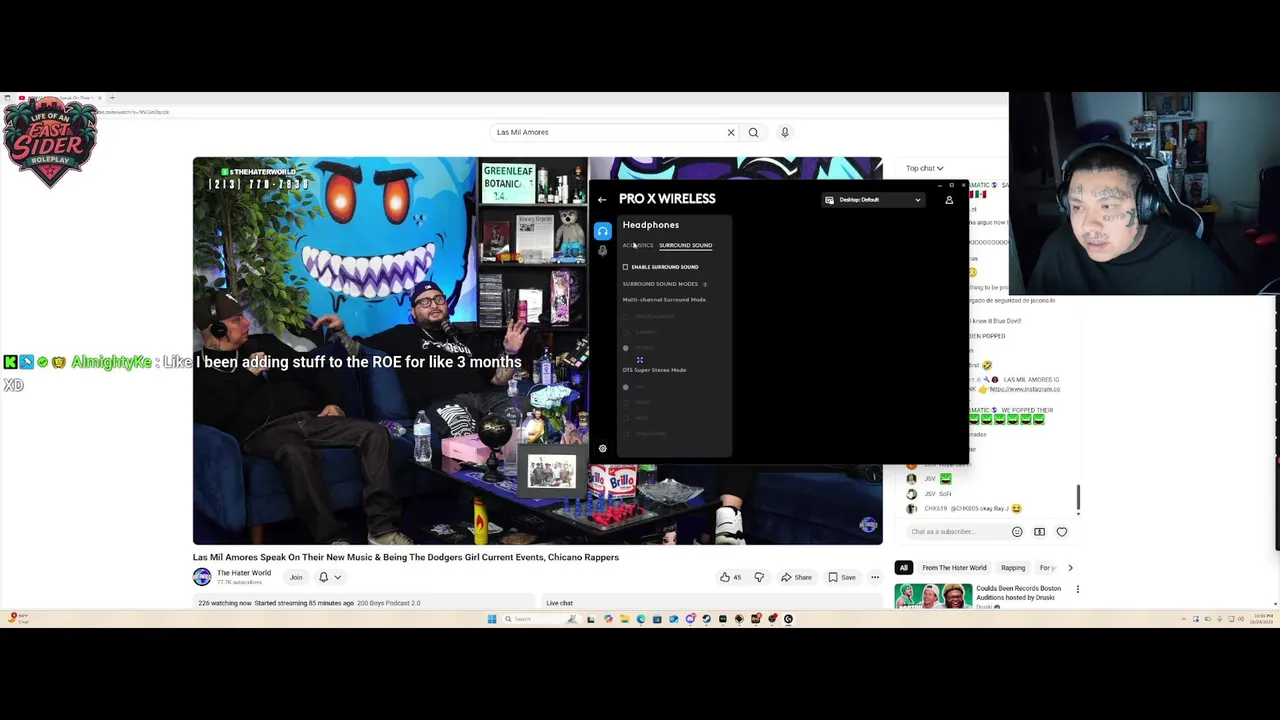This screenshot has height=720, width=1280.
Task: Switch to the Surround Sound tab
Action: 685,245
